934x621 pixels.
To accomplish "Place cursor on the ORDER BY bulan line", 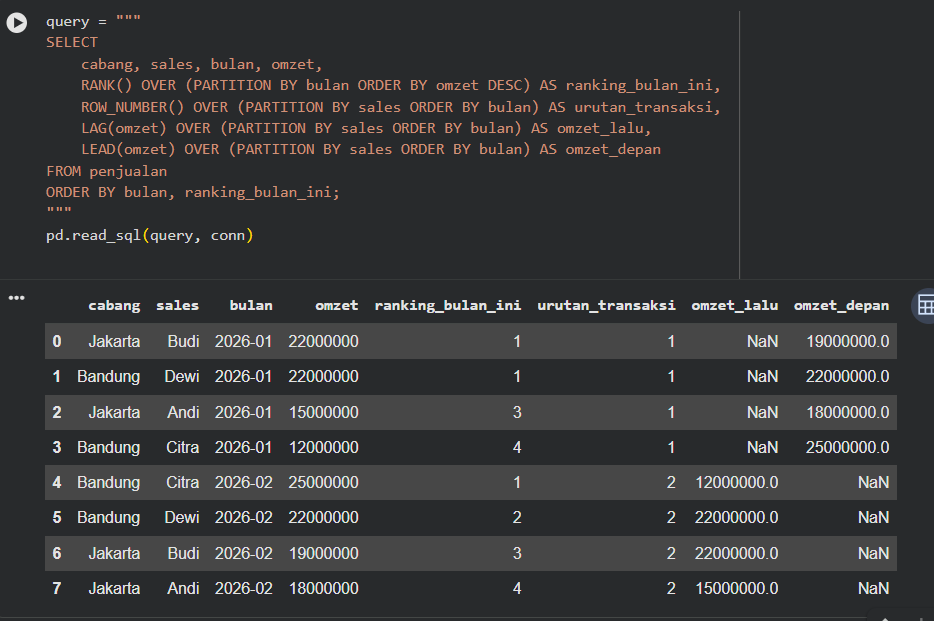I will 192,192.
